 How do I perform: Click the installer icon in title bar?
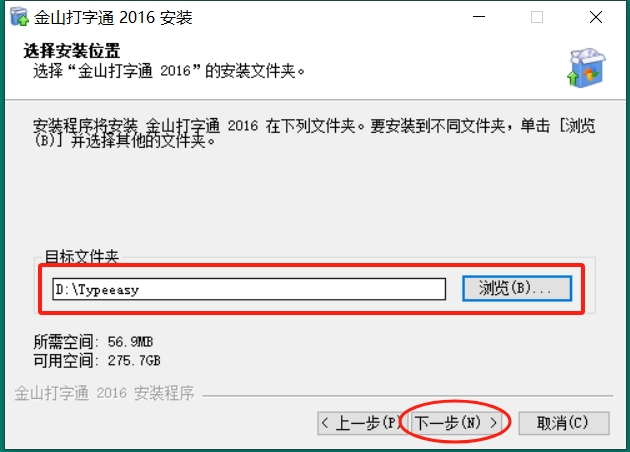pyautogui.click(x=19, y=17)
